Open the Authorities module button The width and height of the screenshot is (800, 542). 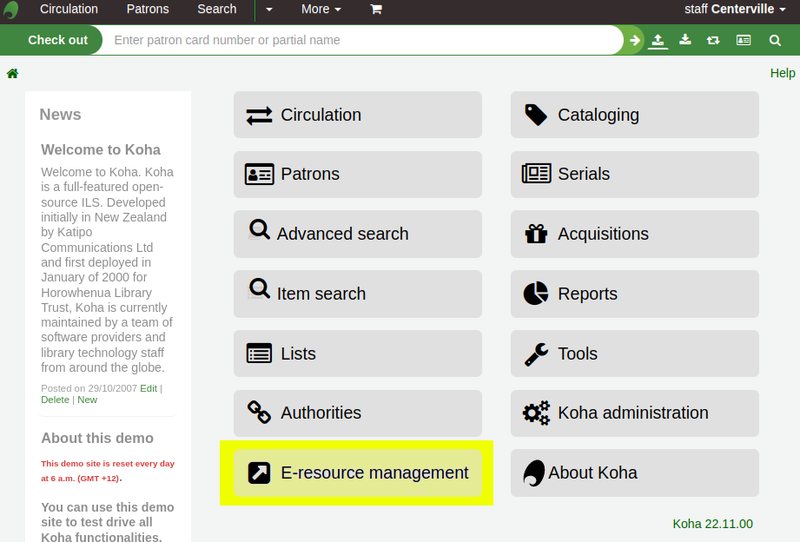click(358, 413)
